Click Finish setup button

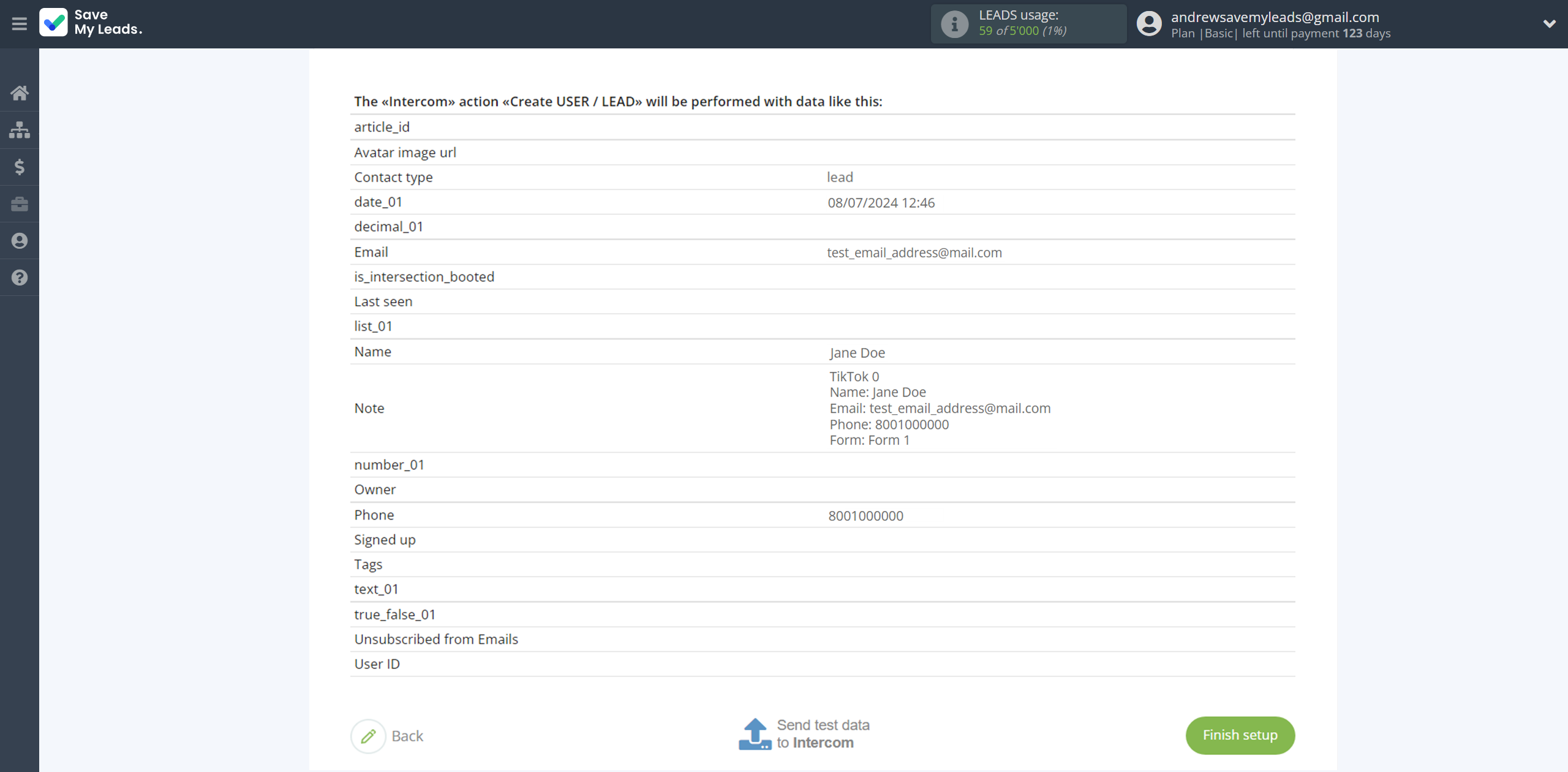click(x=1240, y=735)
